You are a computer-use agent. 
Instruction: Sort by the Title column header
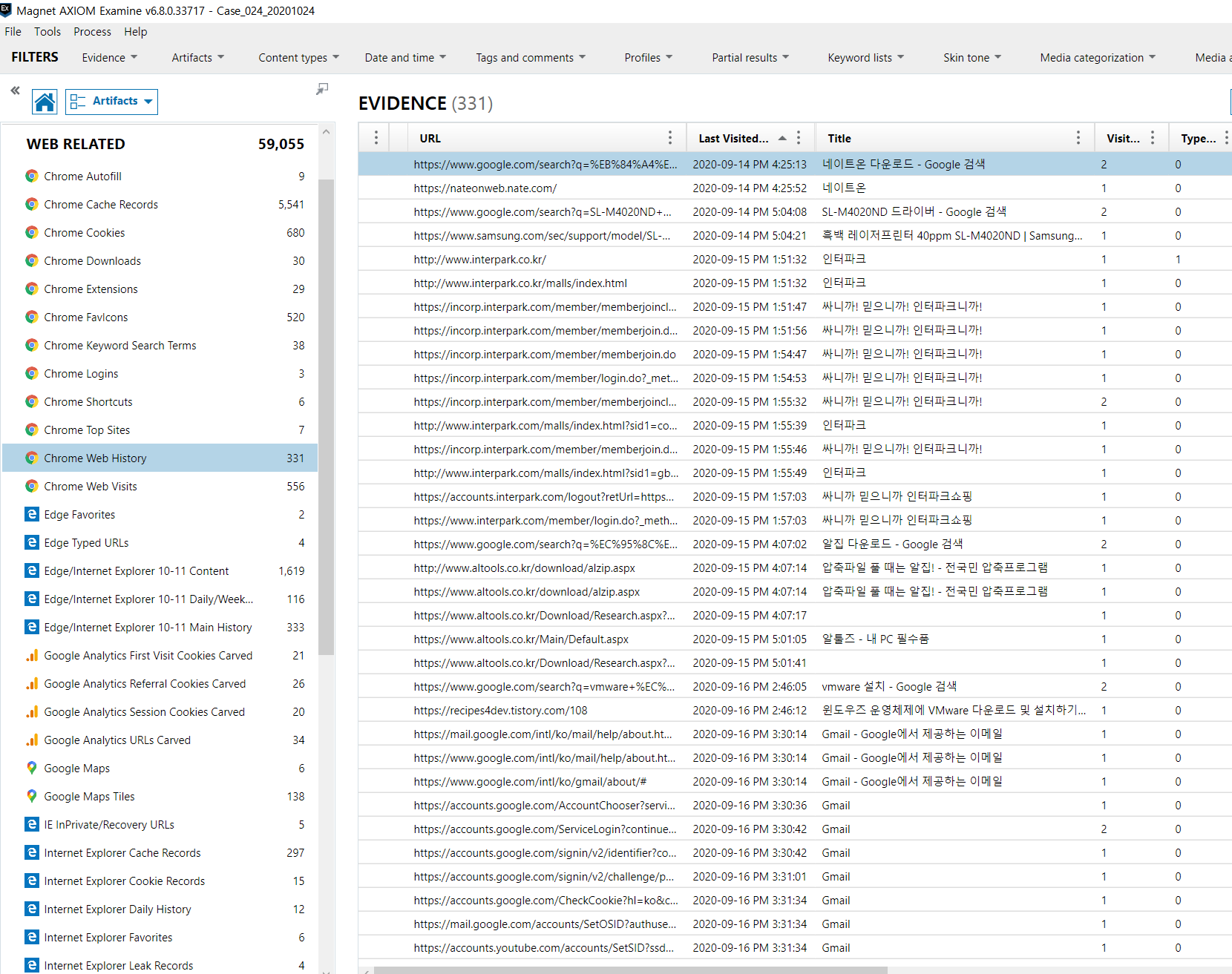[x=839, y=139]
